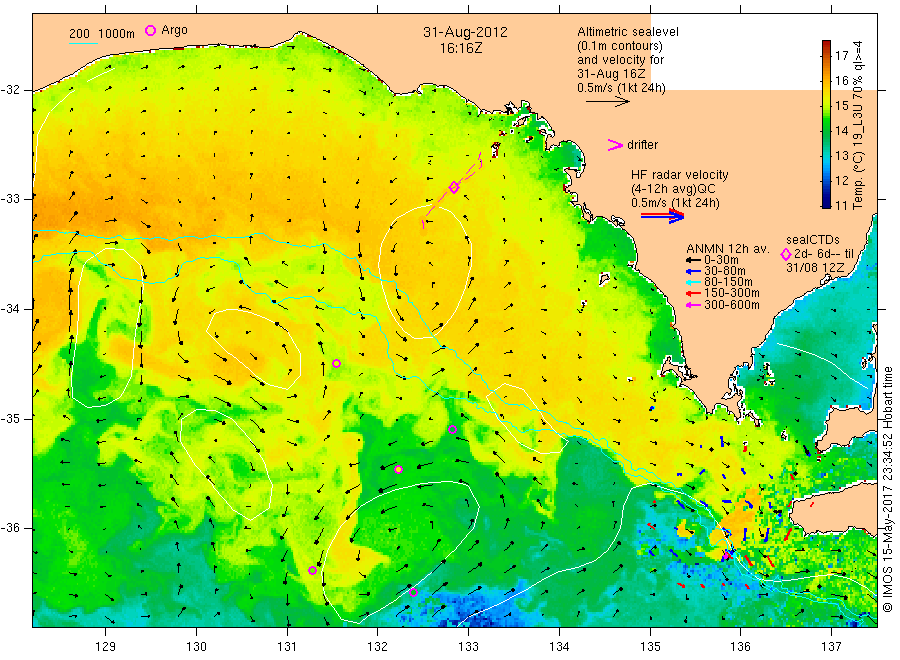Select Argo float marker near 132.8E, 35.1S
Screen dimensions: 900x660
452,429
